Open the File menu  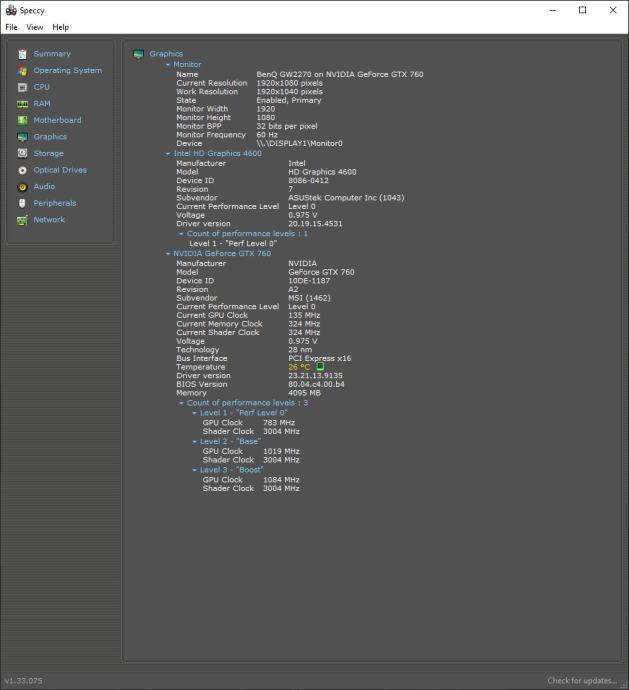point(11,27)
